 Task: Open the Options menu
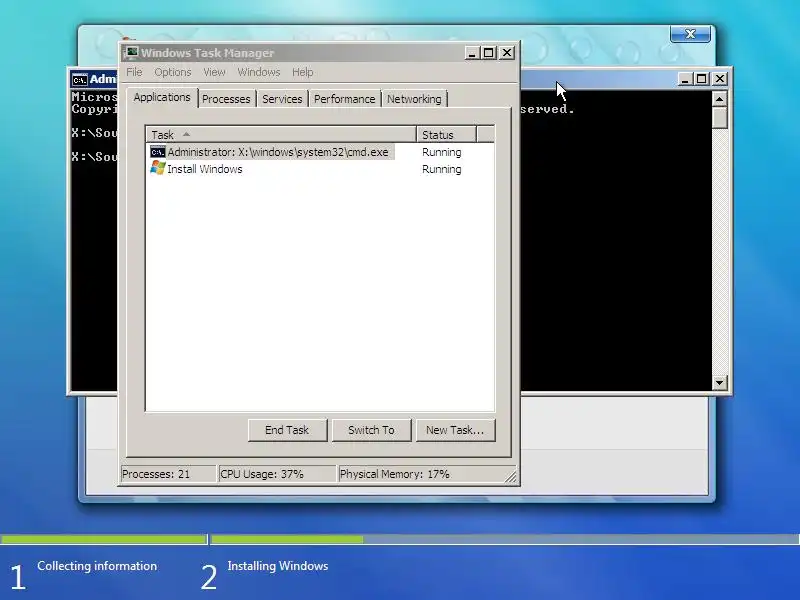173,72
